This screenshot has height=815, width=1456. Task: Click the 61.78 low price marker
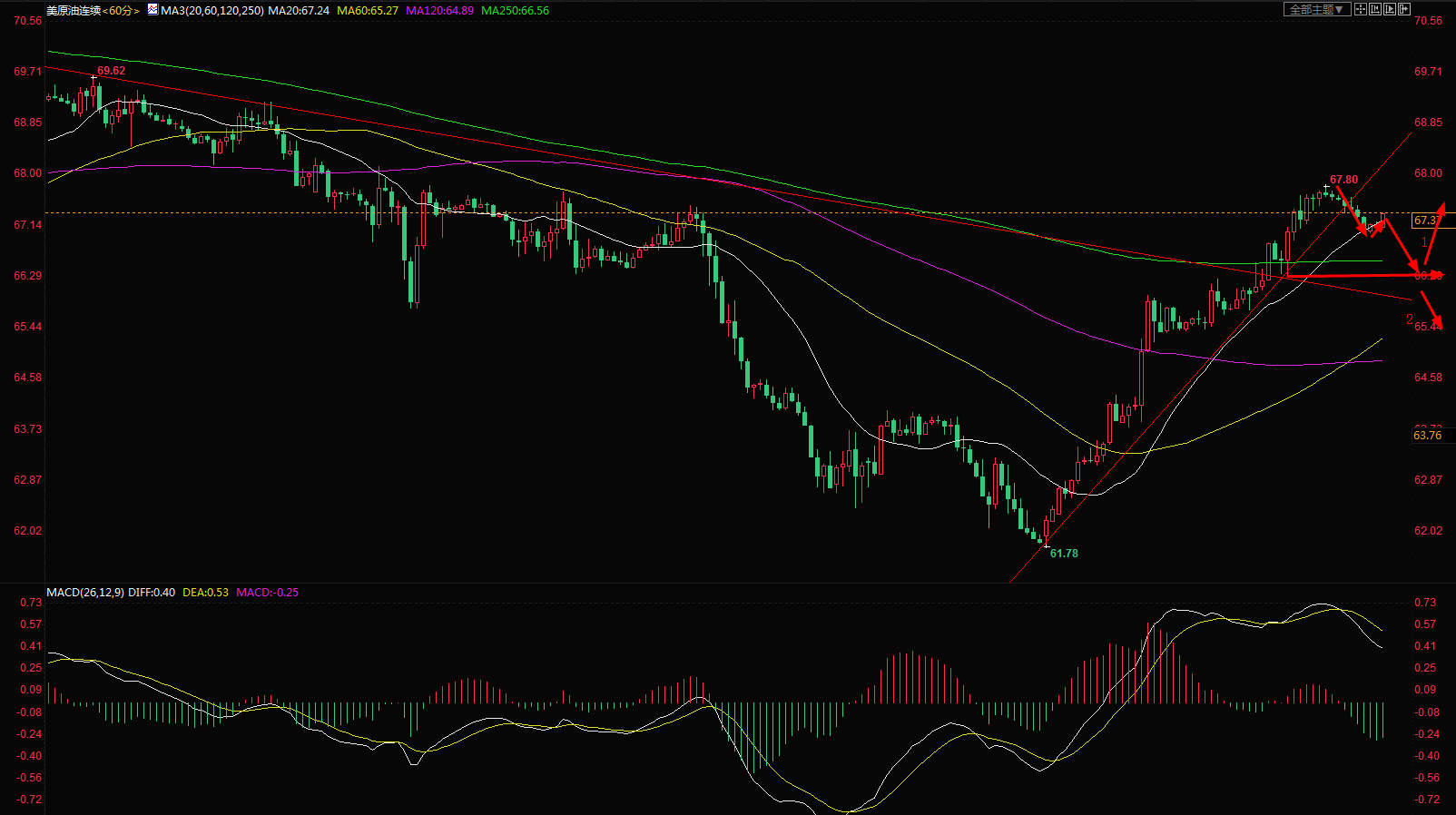(x=1064, y=554)
